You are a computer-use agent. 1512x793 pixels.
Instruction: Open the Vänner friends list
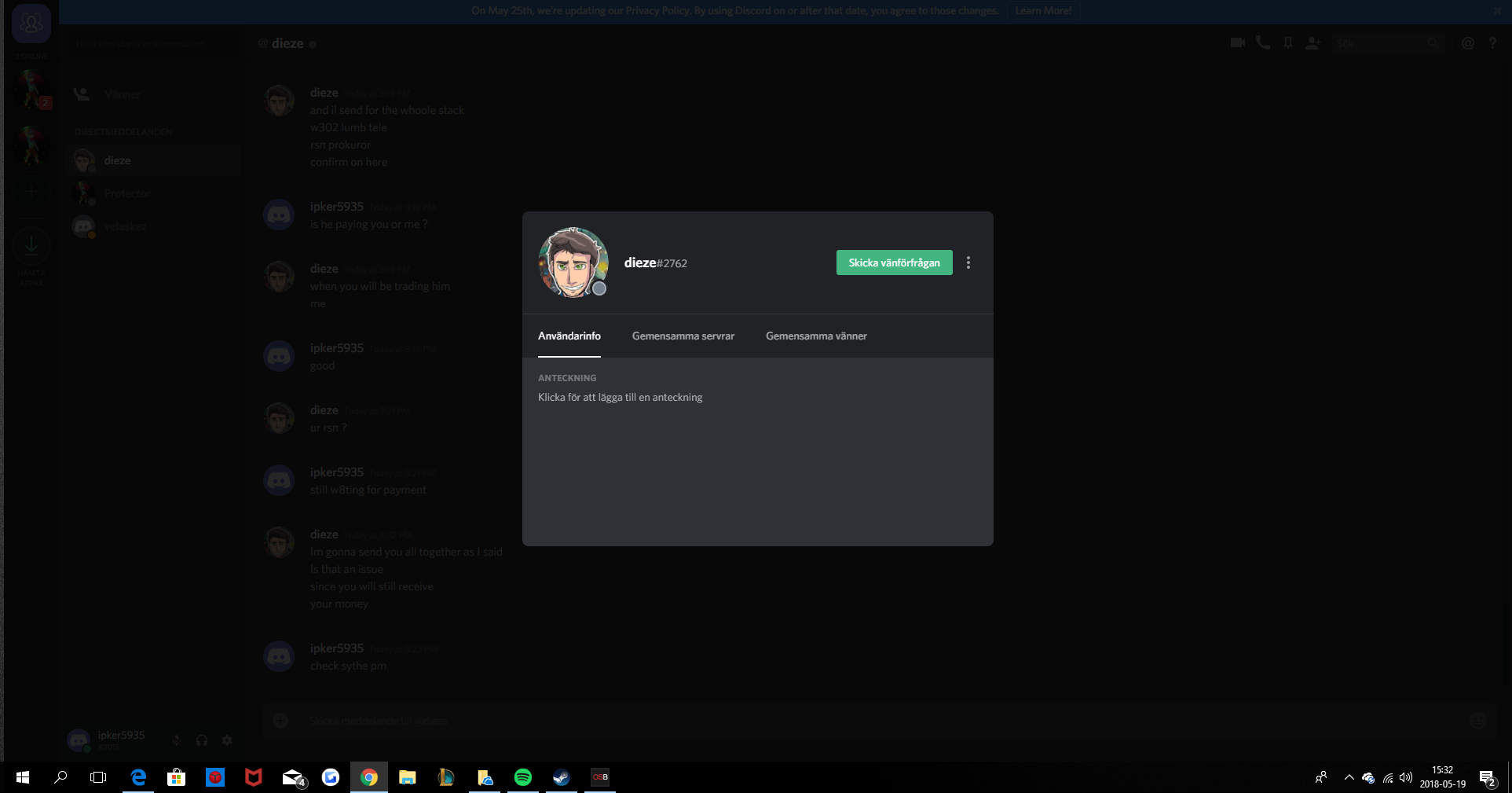click(x=153, y=94)
